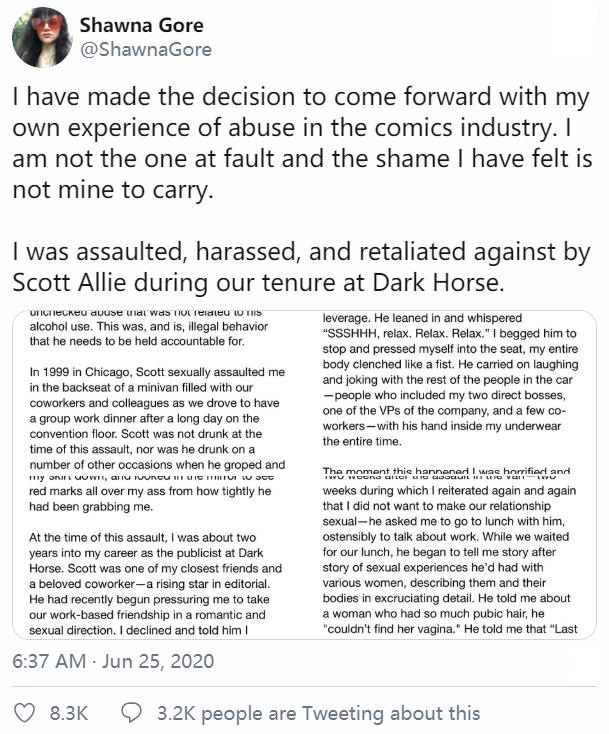Image resolution: width=609 pixels, height=734 pixels.
Task: Open attached image mentioning "red marks all over"
Action: click(158, 557)
